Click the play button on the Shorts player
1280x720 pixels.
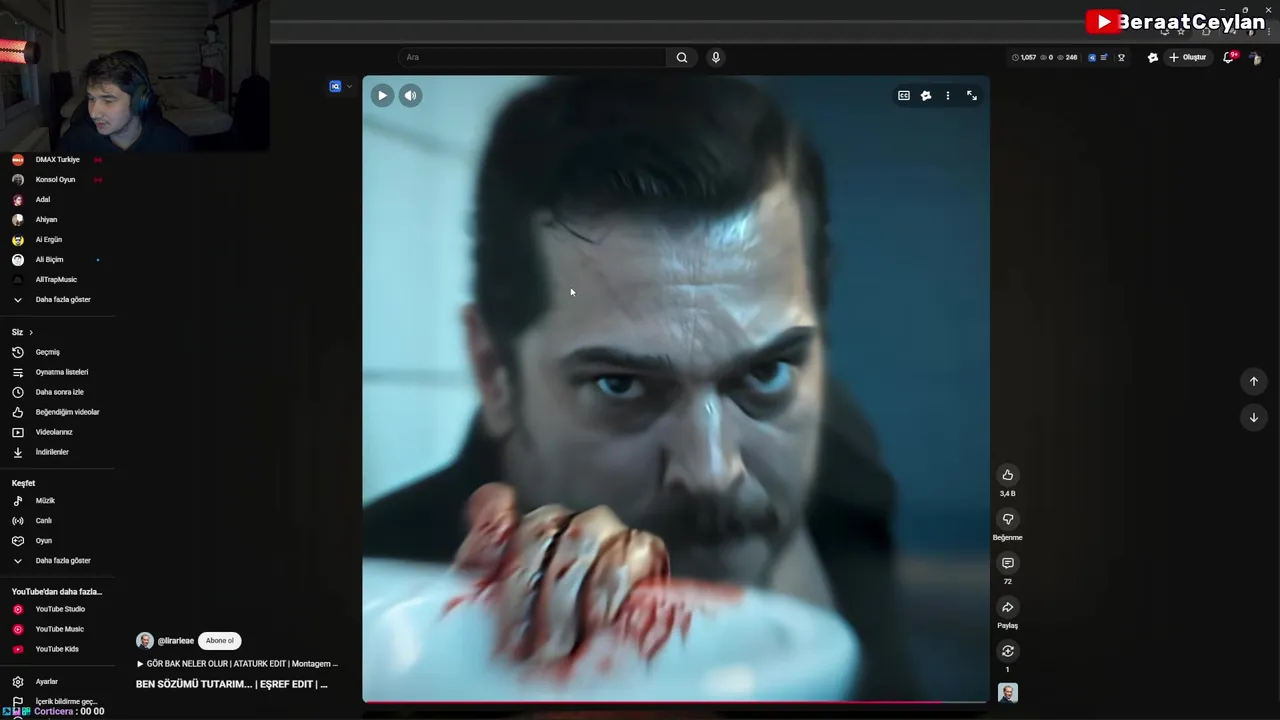pyautogui.click(x=382, y=96)
